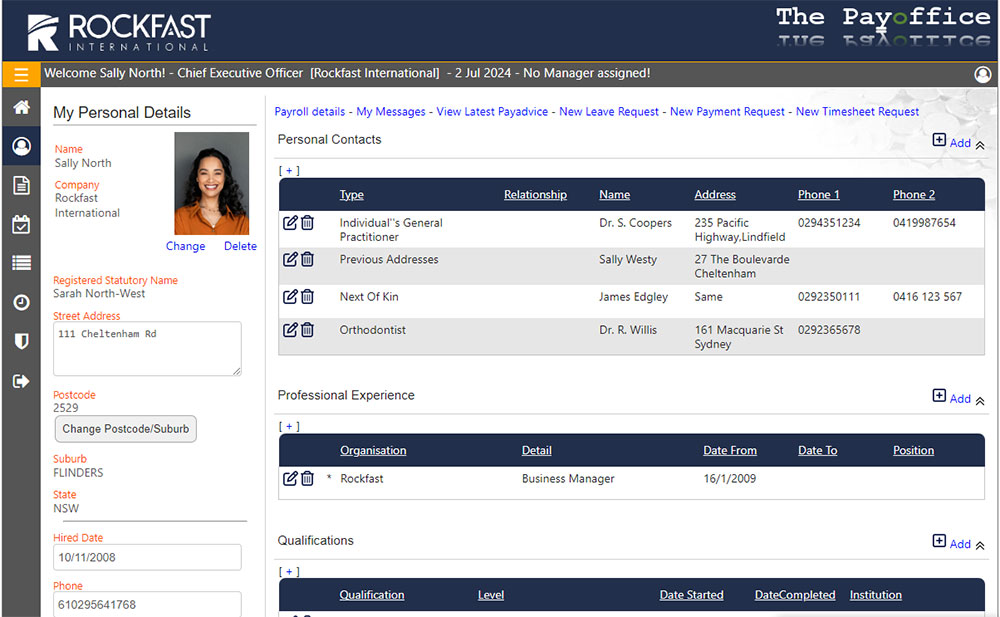Open the My Messages menu link
The width and height of the screenshot is (1000, 617).
pos(391,111)
